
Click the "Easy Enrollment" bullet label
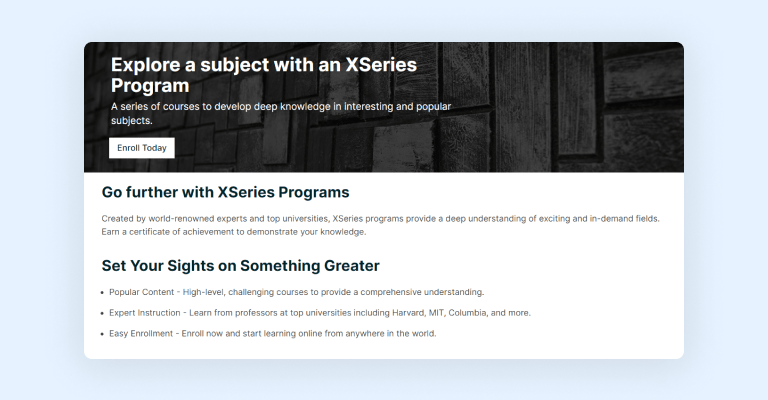point(142,334)
